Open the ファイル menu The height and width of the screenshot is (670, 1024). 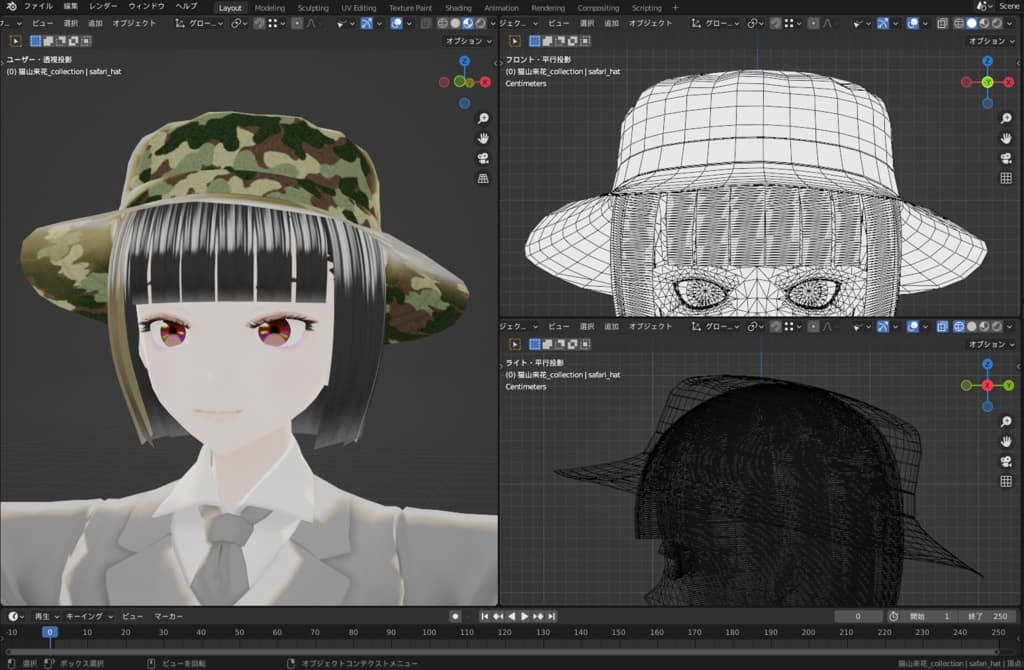point(38,7)
